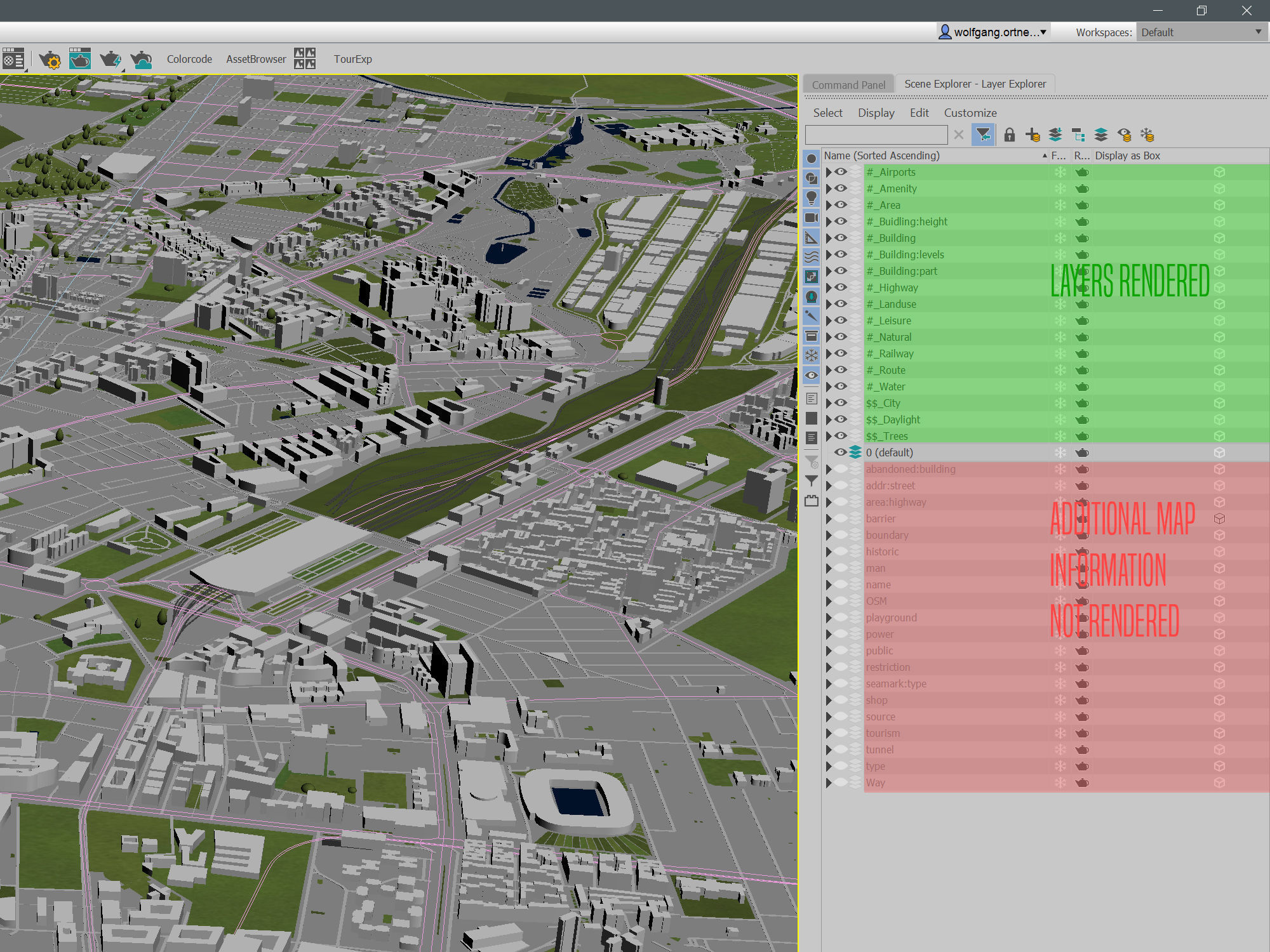Image resolution: width=1270 pixels, height=952 pixels.
Task: Click the Render in Cloud teapot icon
Action: (x=141, y=60)
